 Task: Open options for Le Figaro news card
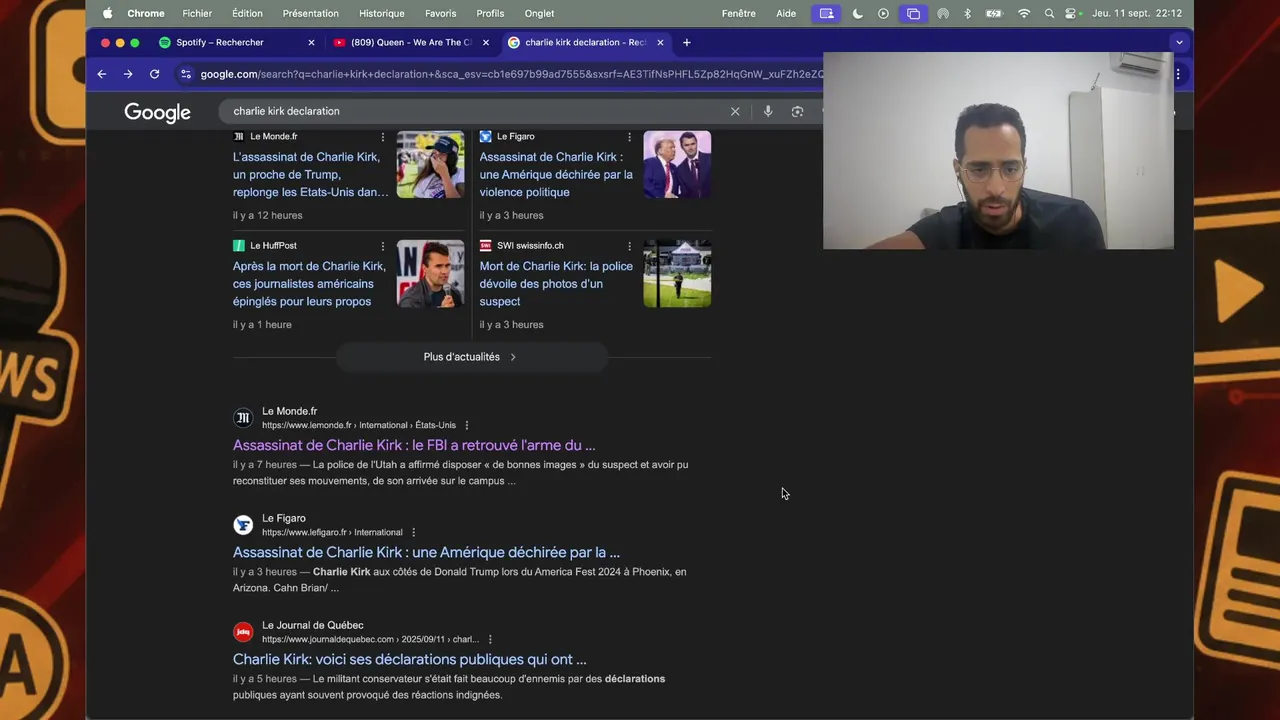[629, 136]
